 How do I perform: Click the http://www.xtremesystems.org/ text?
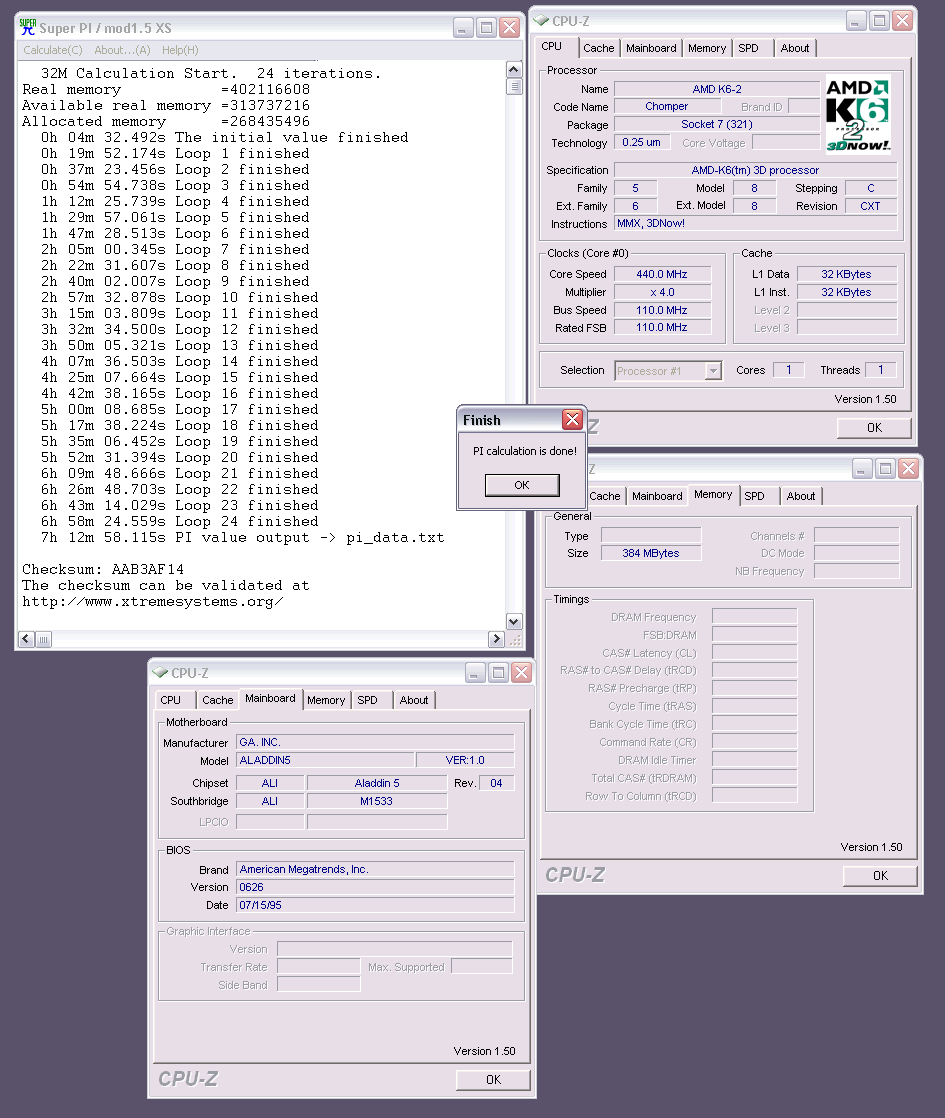pyautogui.click(x=153, y=602)
